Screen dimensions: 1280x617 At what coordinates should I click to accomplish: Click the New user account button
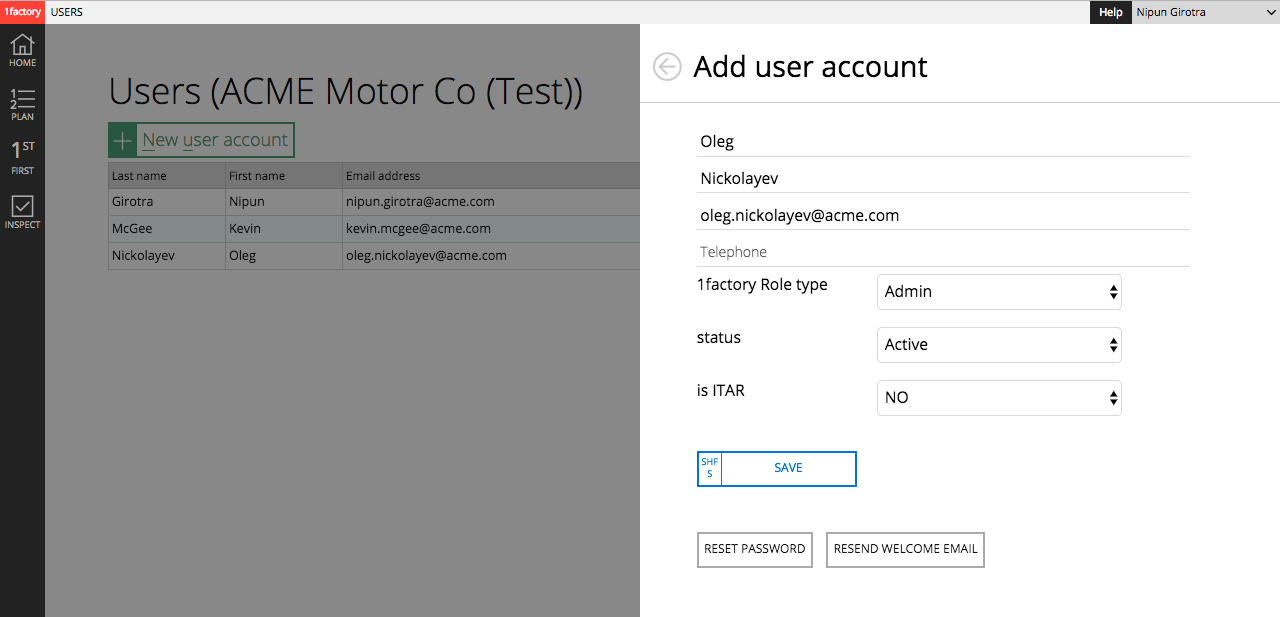pos(201,140)
